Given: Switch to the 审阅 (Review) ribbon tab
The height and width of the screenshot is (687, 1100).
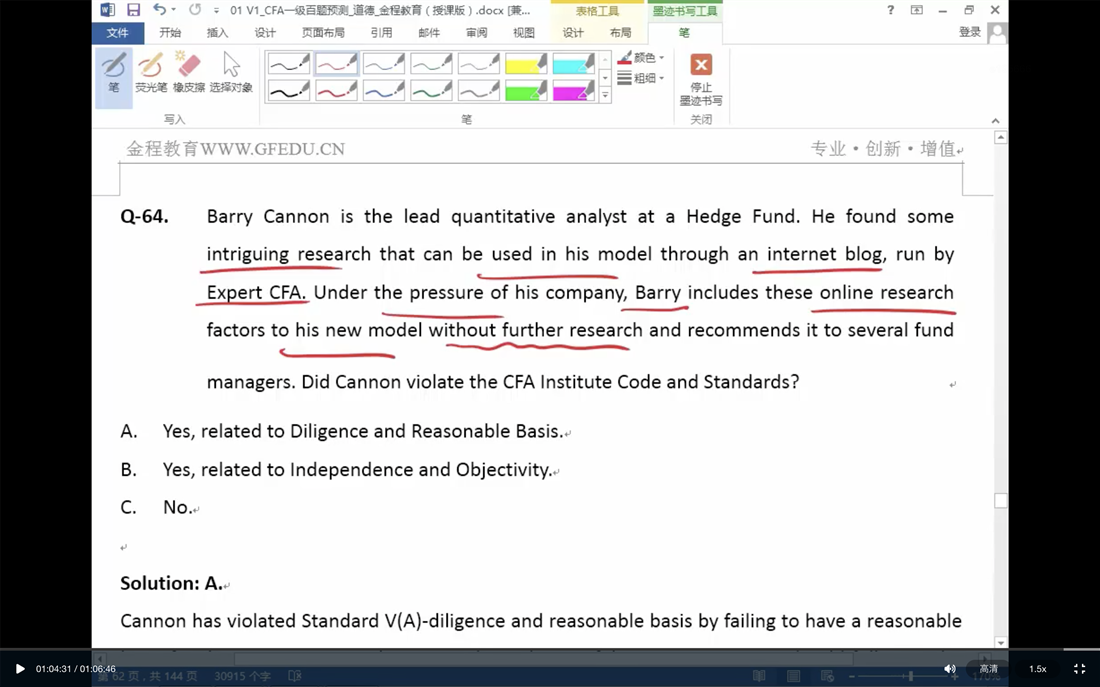Looking at the screenshot, I should click(476, 33).
